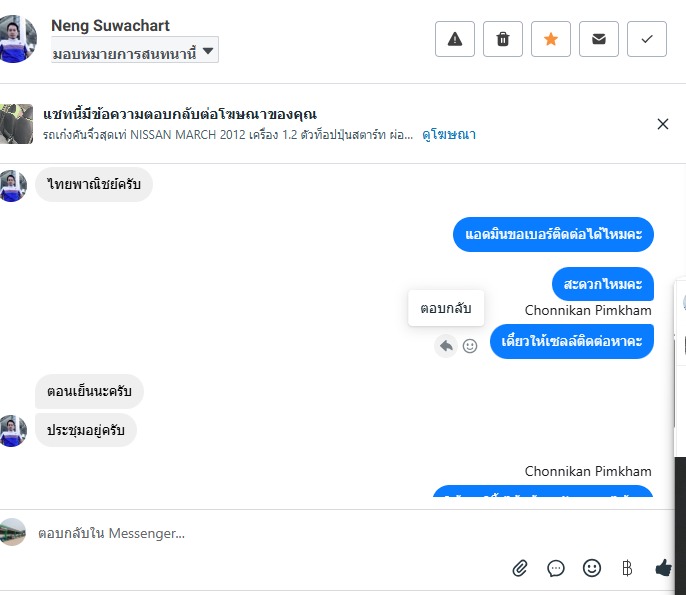686x595 pixels.
Task: Open the ดูโฆษณา link
Action: tap(448, 134)
